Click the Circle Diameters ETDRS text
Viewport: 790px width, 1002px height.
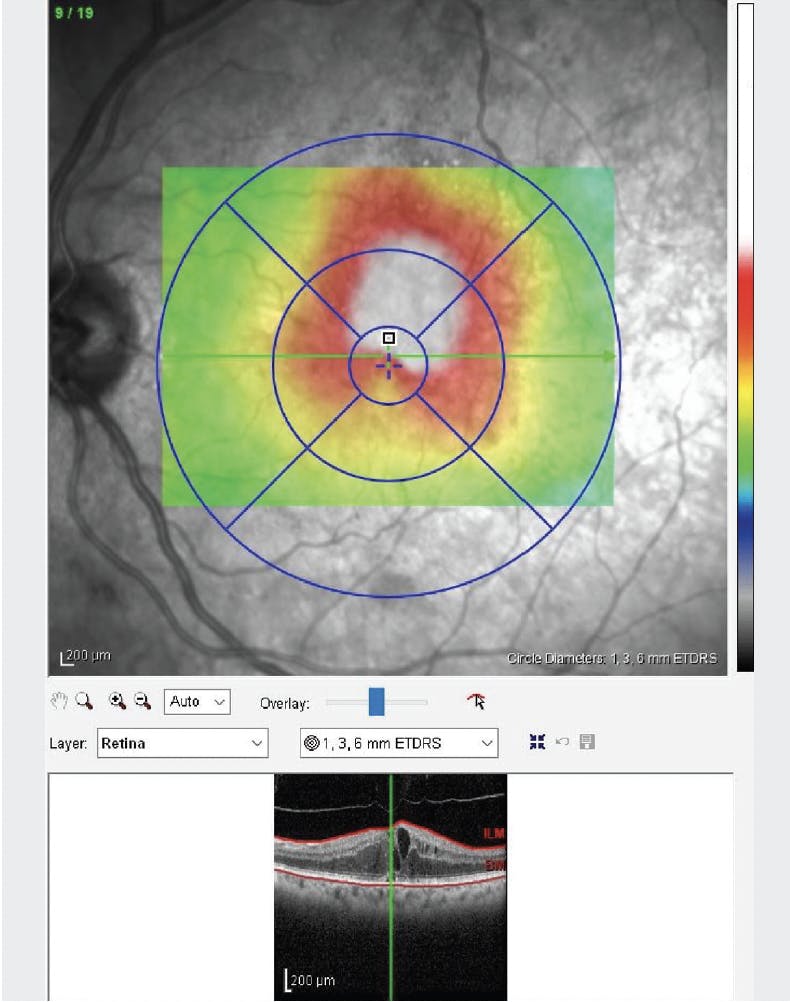pos(612,658)
